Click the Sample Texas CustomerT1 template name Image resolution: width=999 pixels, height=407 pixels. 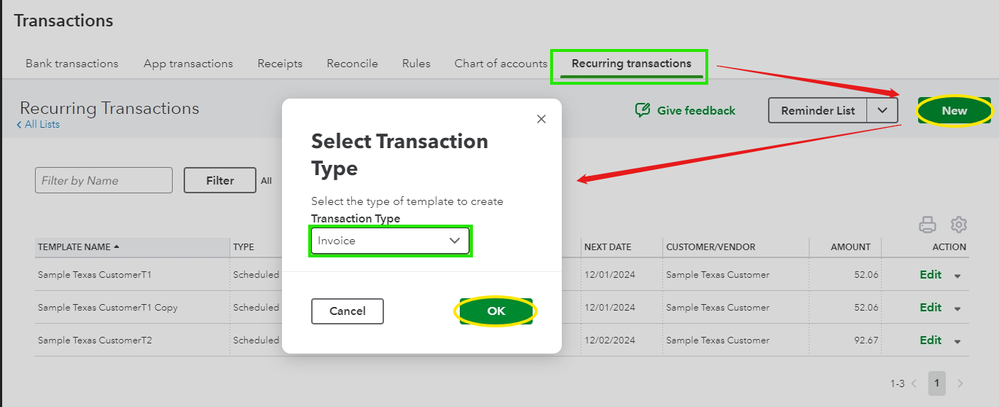pyautogui.click(x=94, y=275)
